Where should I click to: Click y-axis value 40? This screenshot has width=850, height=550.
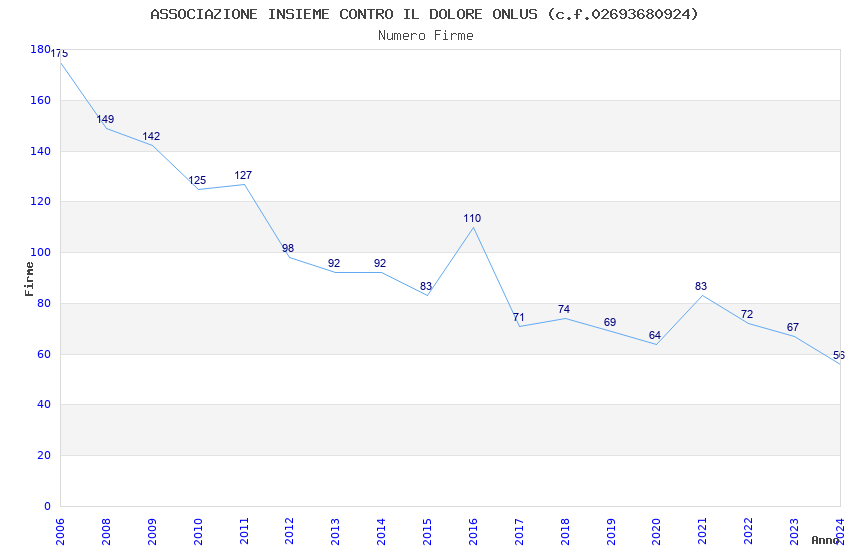pyautogui.click(x=44, y=404)
